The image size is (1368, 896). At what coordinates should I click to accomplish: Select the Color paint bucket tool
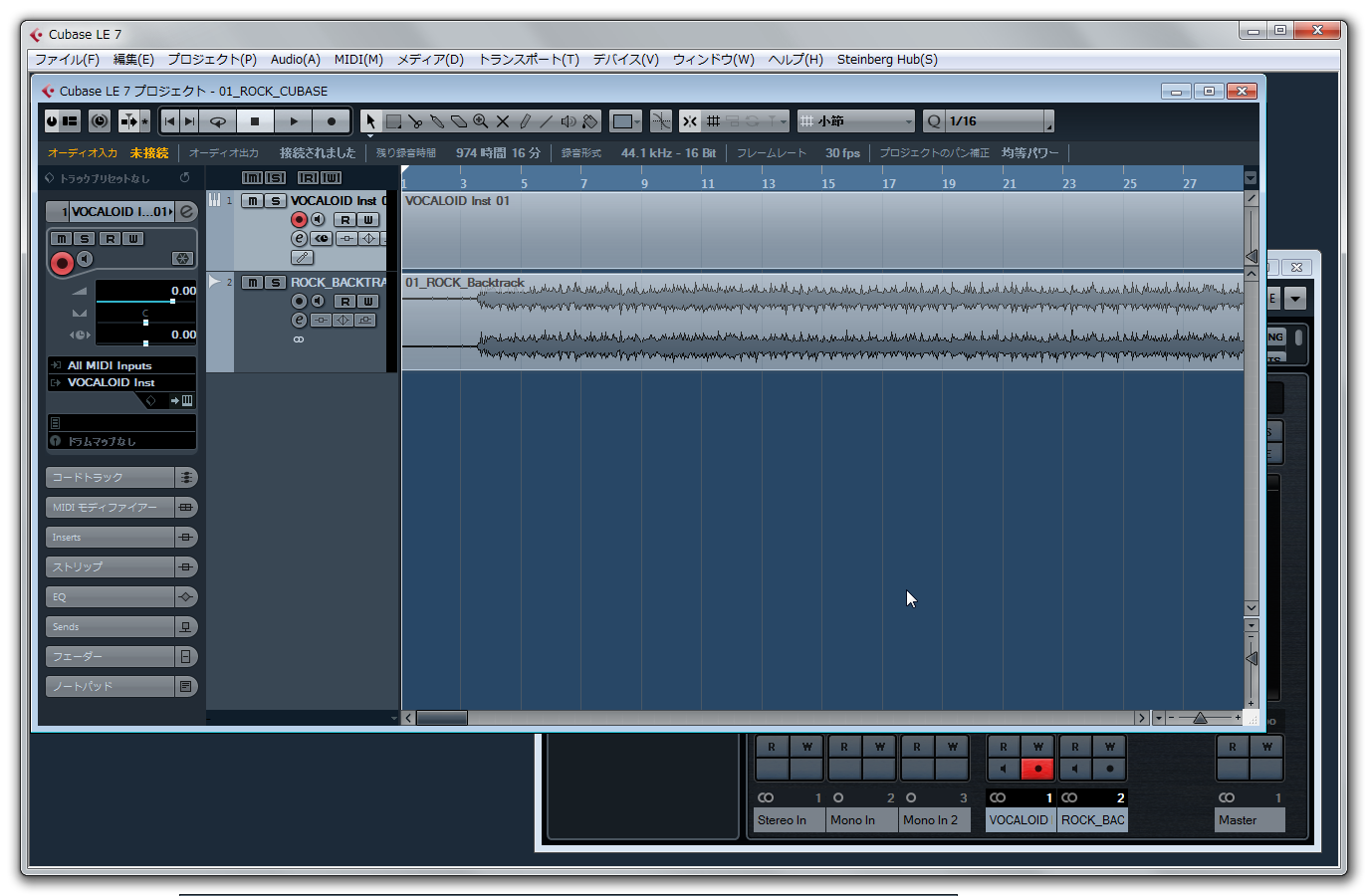point(590,121)
